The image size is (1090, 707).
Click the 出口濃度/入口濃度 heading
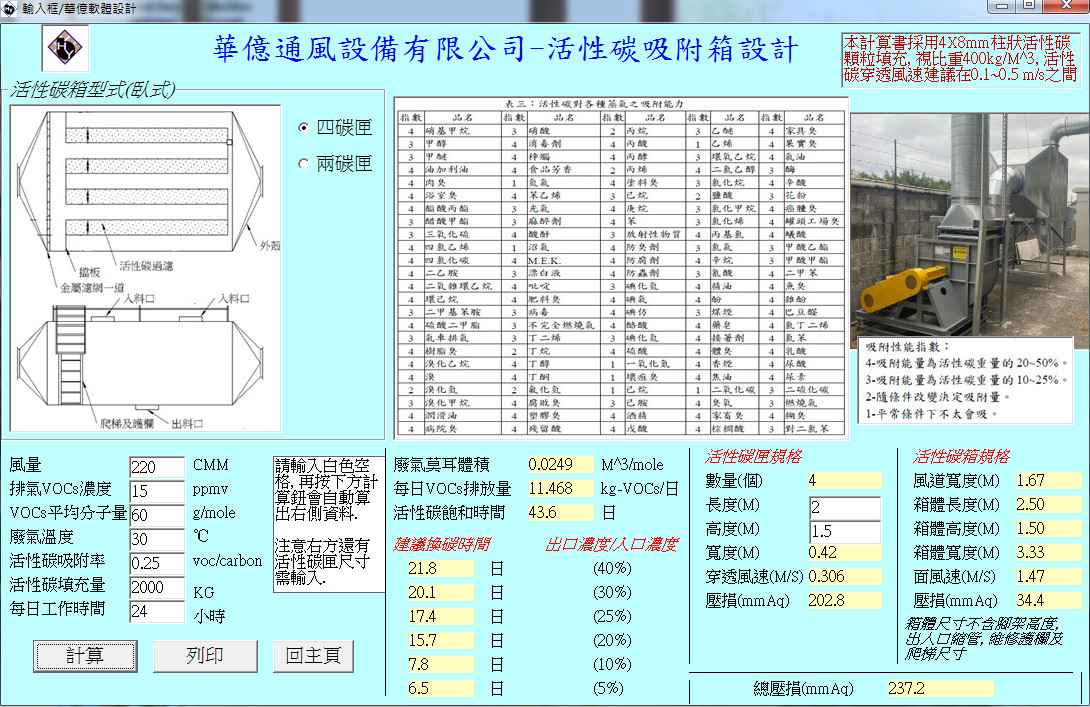tap(612, 544)
